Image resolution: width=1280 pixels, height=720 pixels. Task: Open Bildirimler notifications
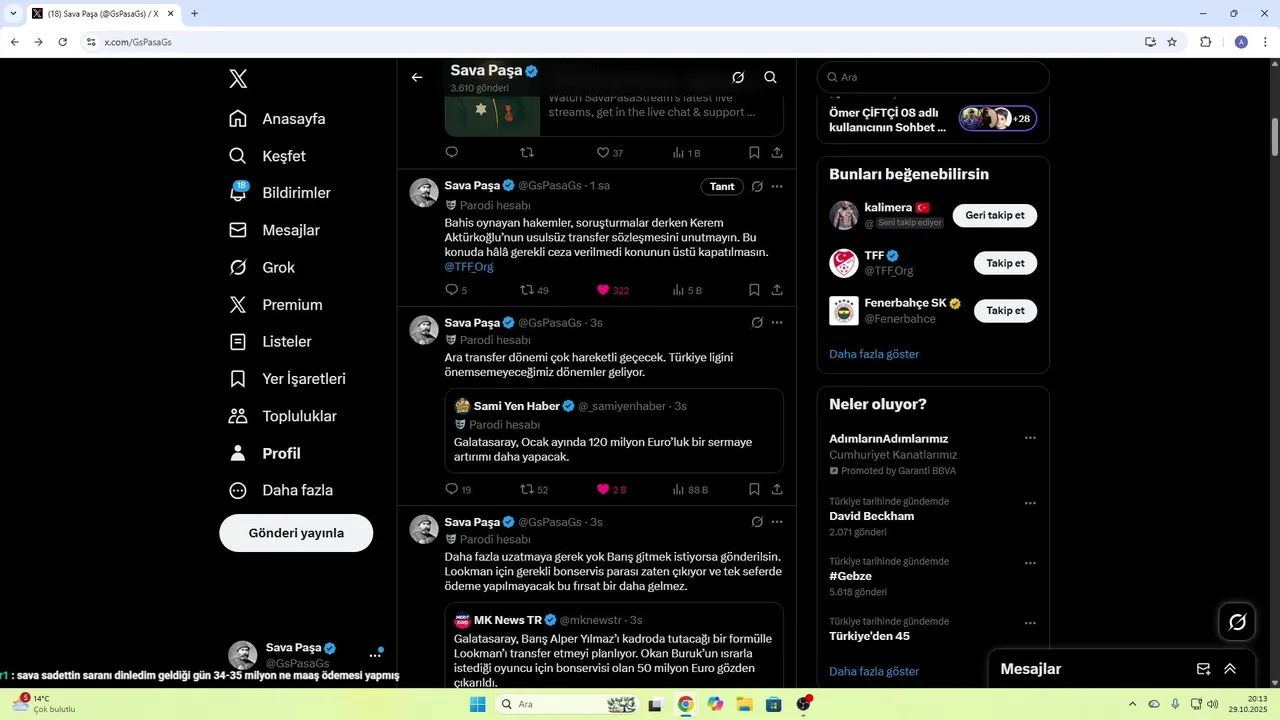click(x=279, y=193)
